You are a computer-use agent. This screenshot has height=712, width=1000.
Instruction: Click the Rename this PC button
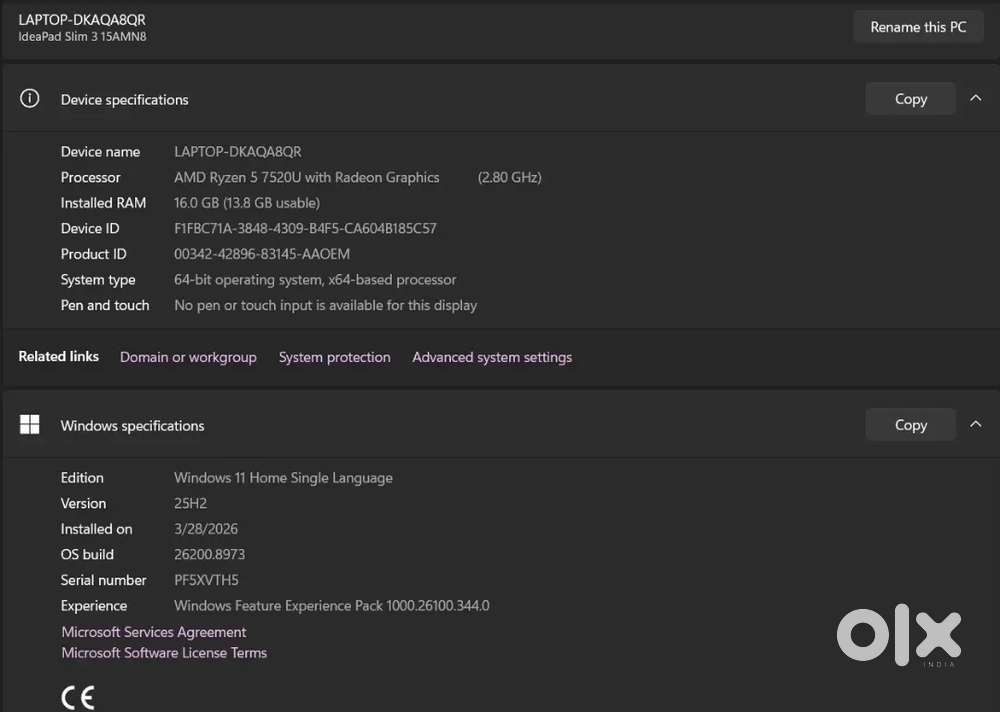918,27
